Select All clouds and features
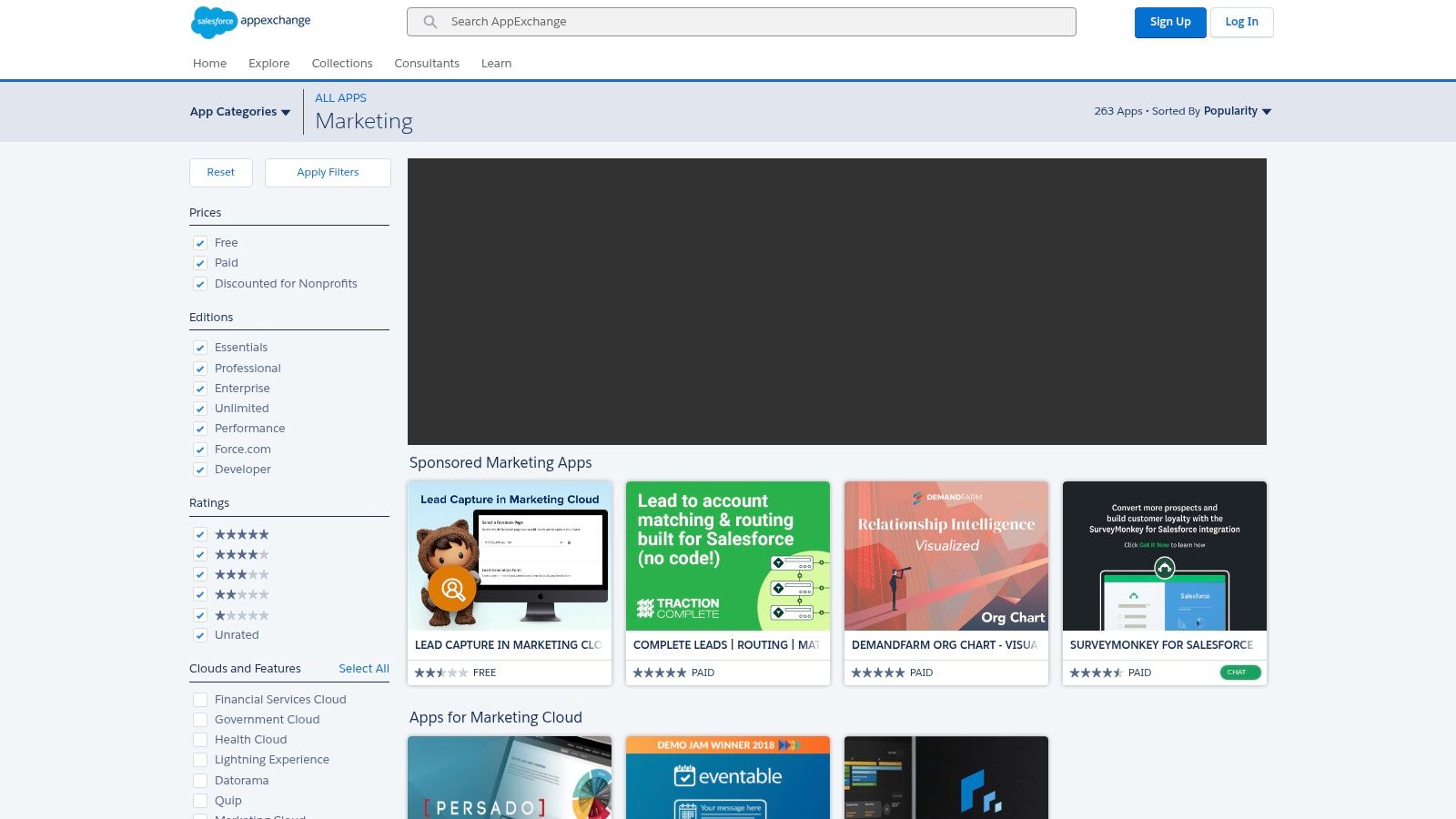Viewport: 1456px width, 819px height. pyautogui.click(x=364, y=668)
